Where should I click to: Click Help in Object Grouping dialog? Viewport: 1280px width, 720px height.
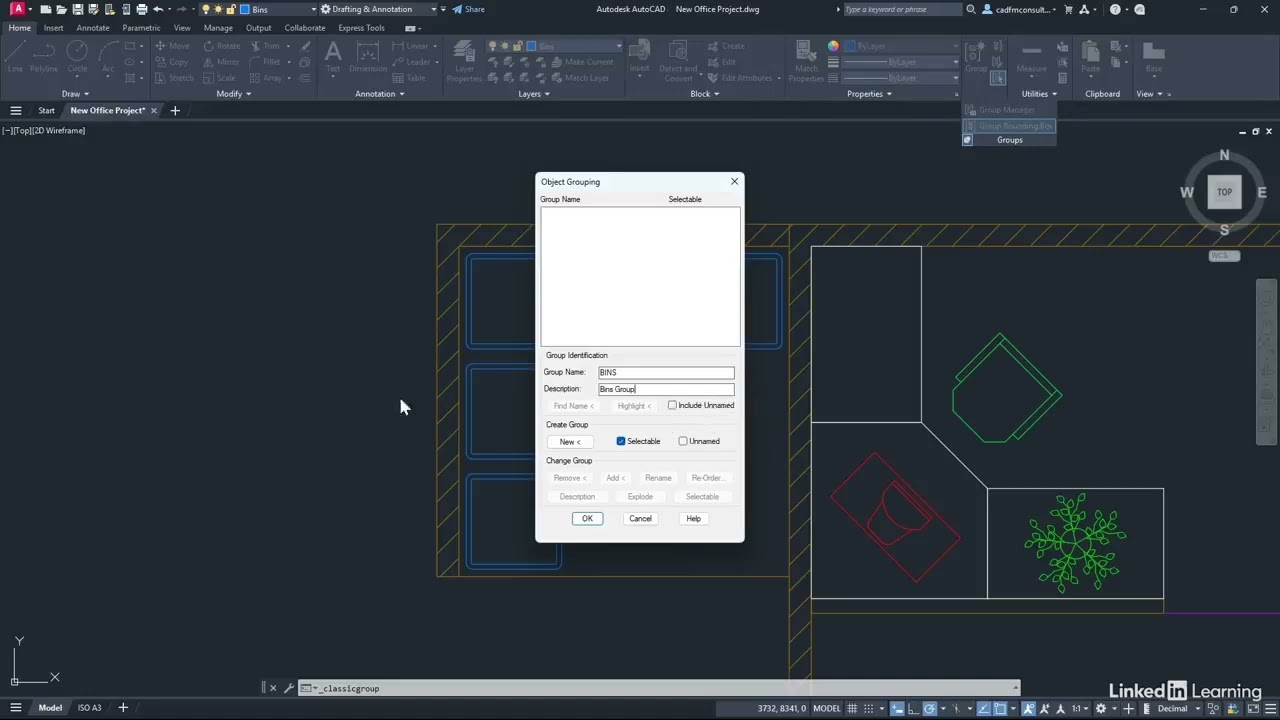(x=693, y=518)
